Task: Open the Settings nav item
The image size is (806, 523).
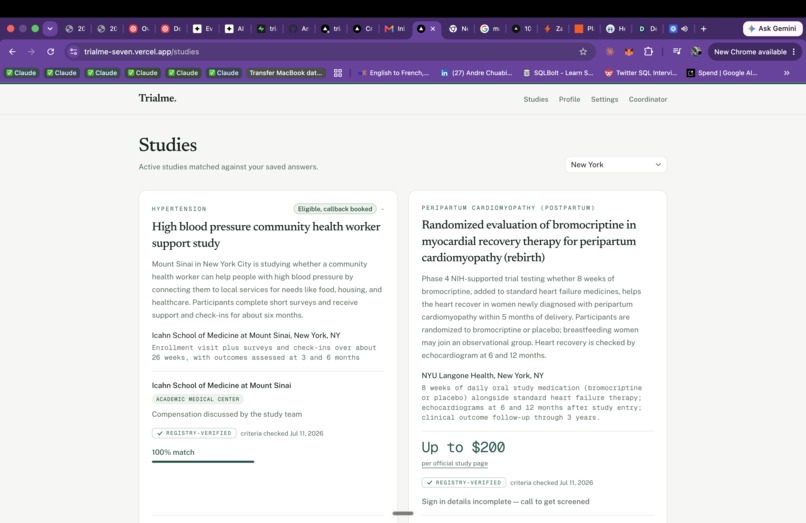Action: tap(604, 99)
